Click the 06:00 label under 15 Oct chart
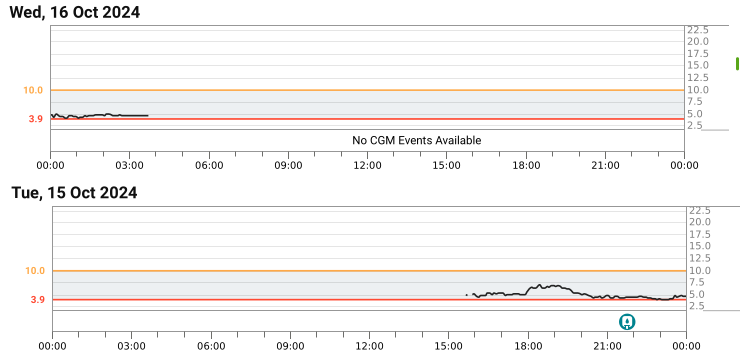The height and width of the screenshot is (362, 740). (x=211, y=346)
